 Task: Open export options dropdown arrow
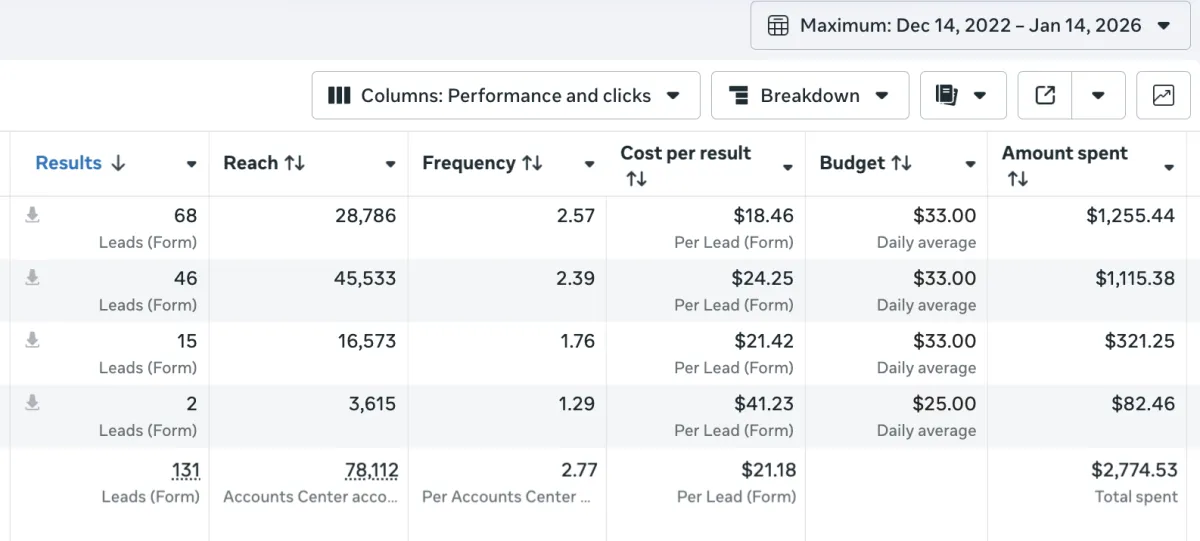click(1098, 95)
